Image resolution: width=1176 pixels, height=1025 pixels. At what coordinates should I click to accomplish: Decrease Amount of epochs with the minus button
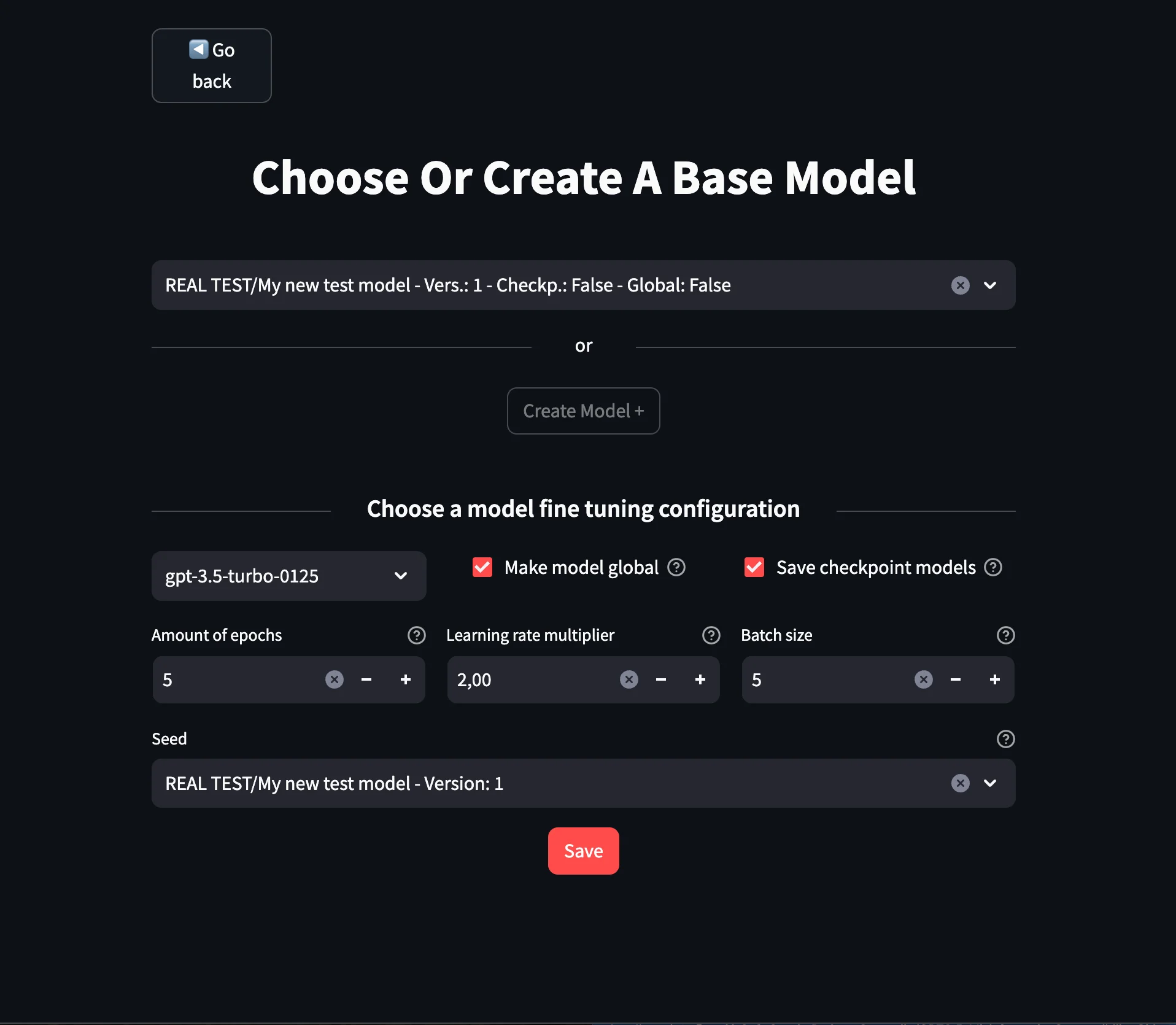pos(366,679)
